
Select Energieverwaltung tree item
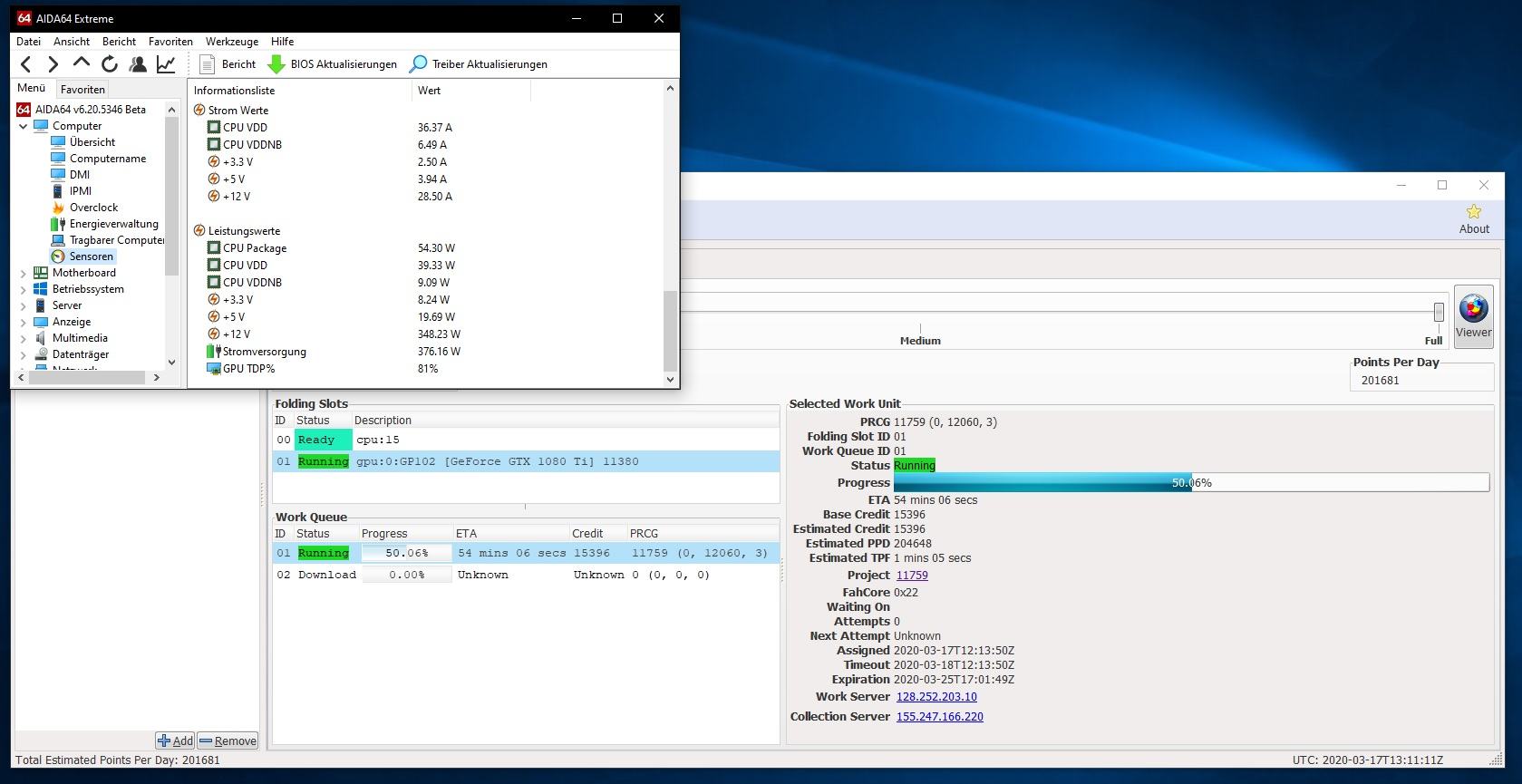[113, 224]
